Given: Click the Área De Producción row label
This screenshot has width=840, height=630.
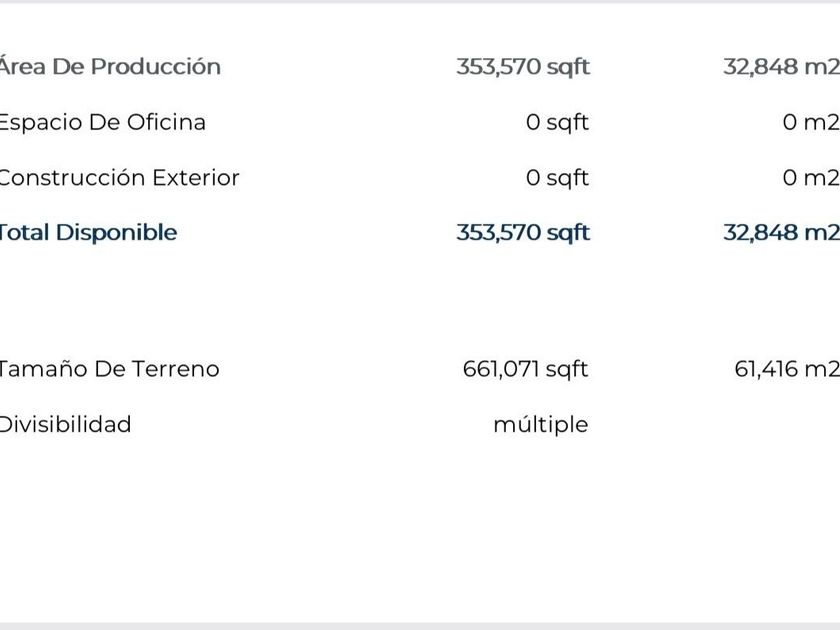Looking at the screenshot, I should [x=108, y=67].
